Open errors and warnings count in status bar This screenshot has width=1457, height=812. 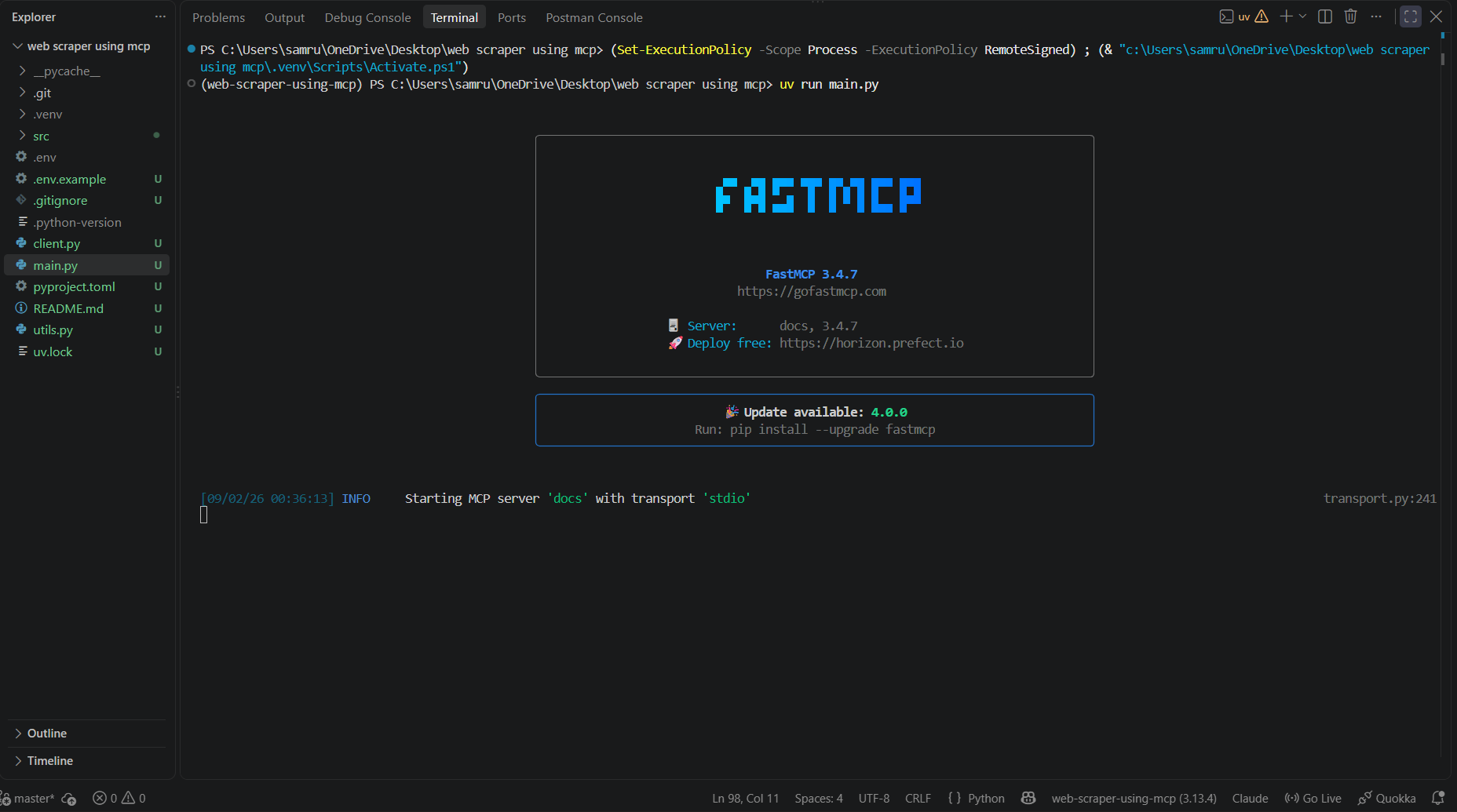click(x=119, y=799)
